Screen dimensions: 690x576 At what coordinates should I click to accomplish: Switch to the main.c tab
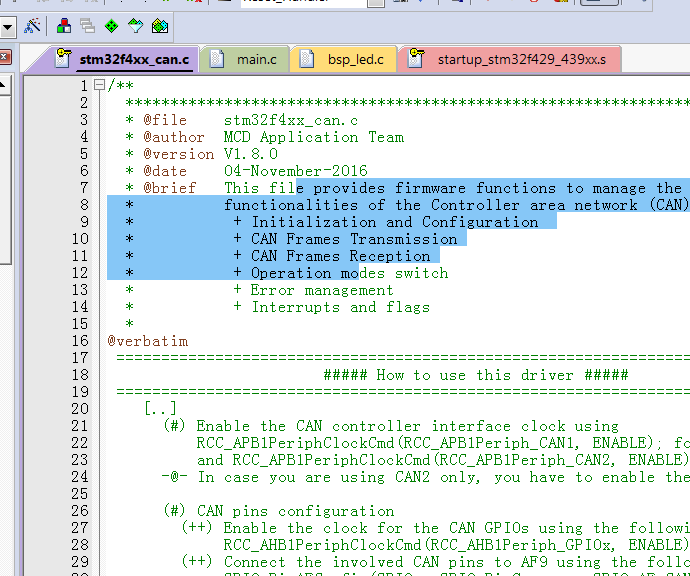click(x=256, y=59)
